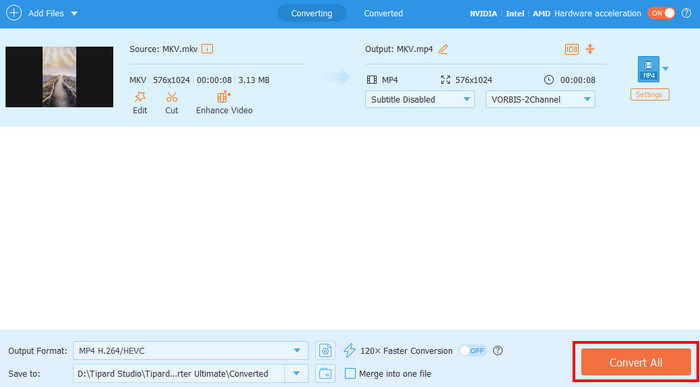
Task: Click the Intel label in the header
Action: 515,14
